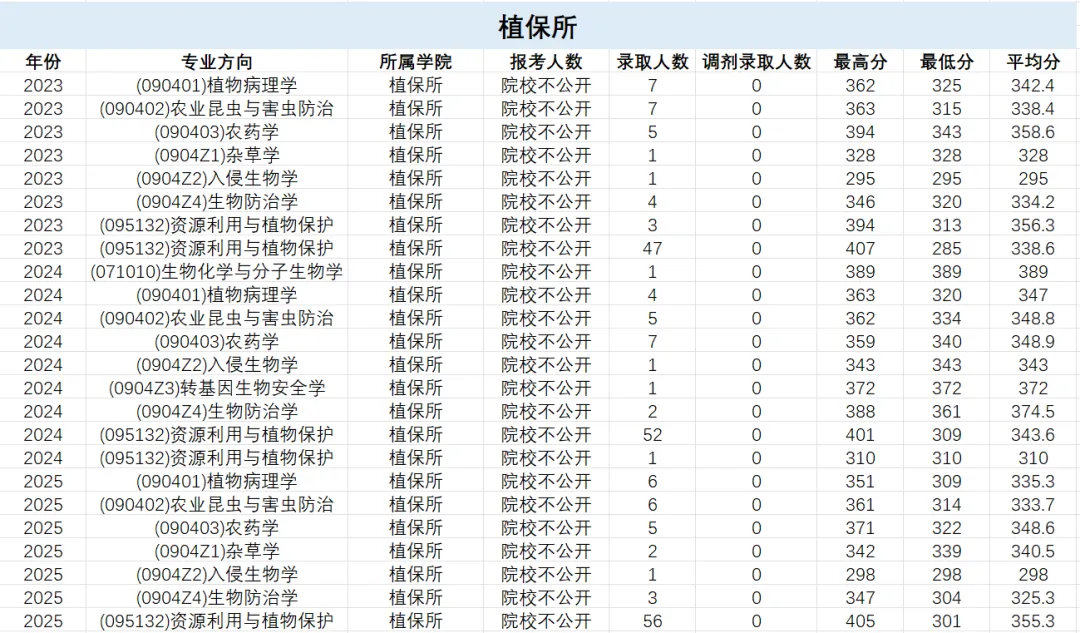The image size is (1080, 633).
Task: Select admitted count cell 56
Action: click(652, 621)
